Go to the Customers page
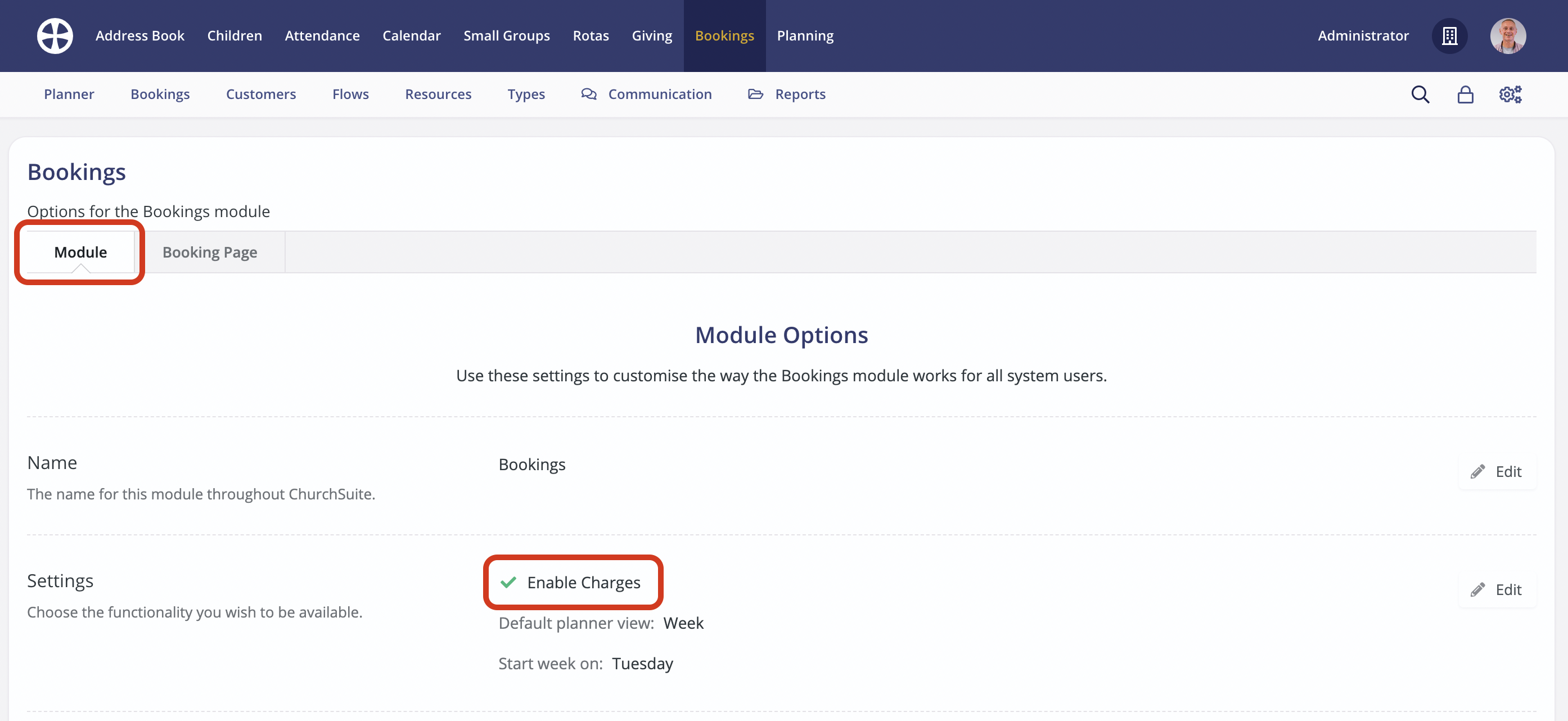 tap(260, 94)
